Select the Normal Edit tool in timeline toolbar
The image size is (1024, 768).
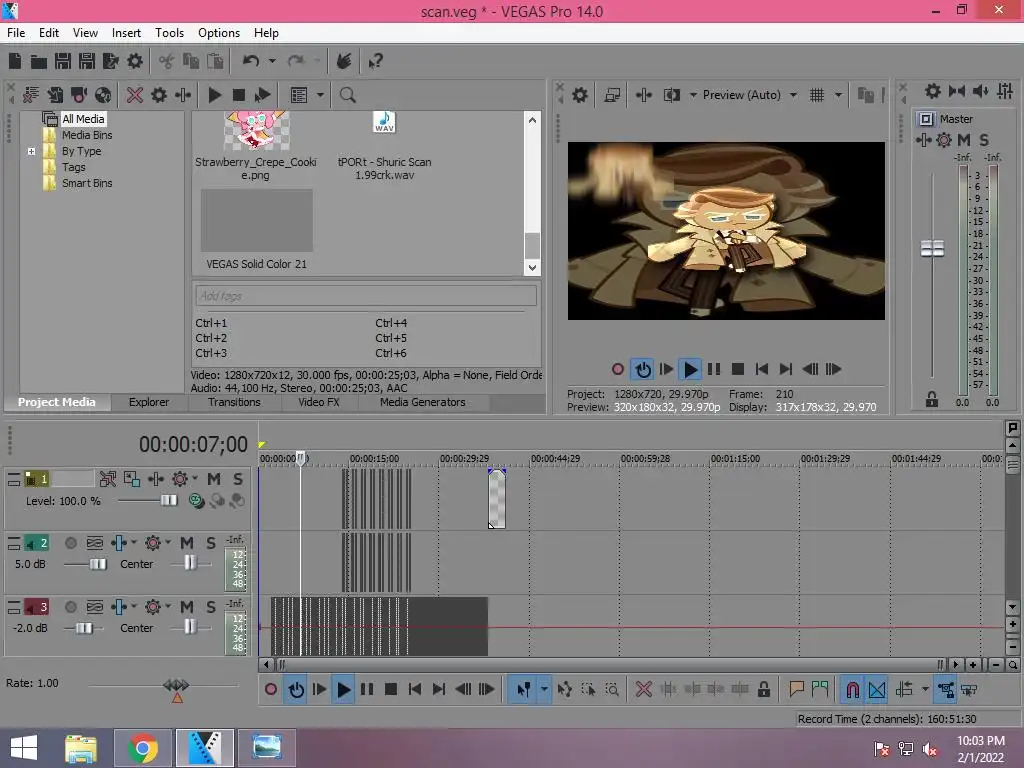pyautogui.click(x=524, y=690)
